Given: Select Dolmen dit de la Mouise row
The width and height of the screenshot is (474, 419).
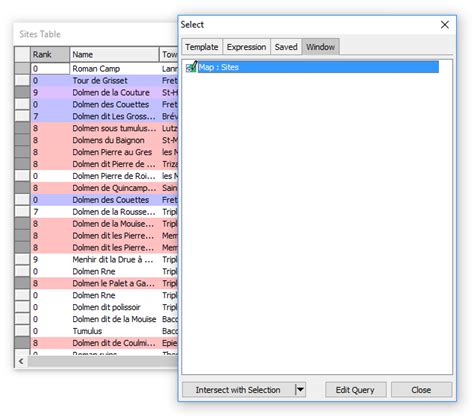Looking at the screenshot, I should (114, 319).
